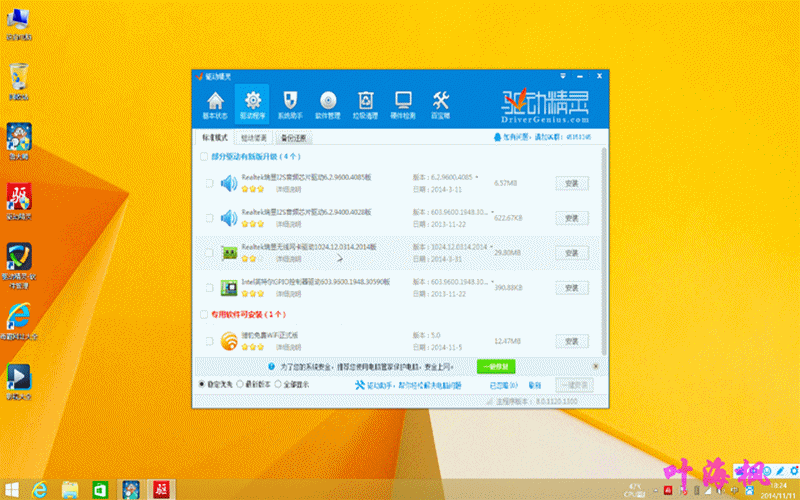
Task: Open the shield 系统助手 system assistant
Action: [290, 105]
